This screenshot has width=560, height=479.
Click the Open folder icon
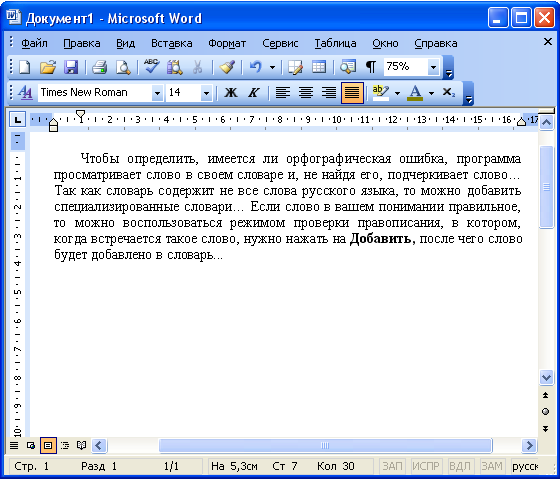[48, 67]
